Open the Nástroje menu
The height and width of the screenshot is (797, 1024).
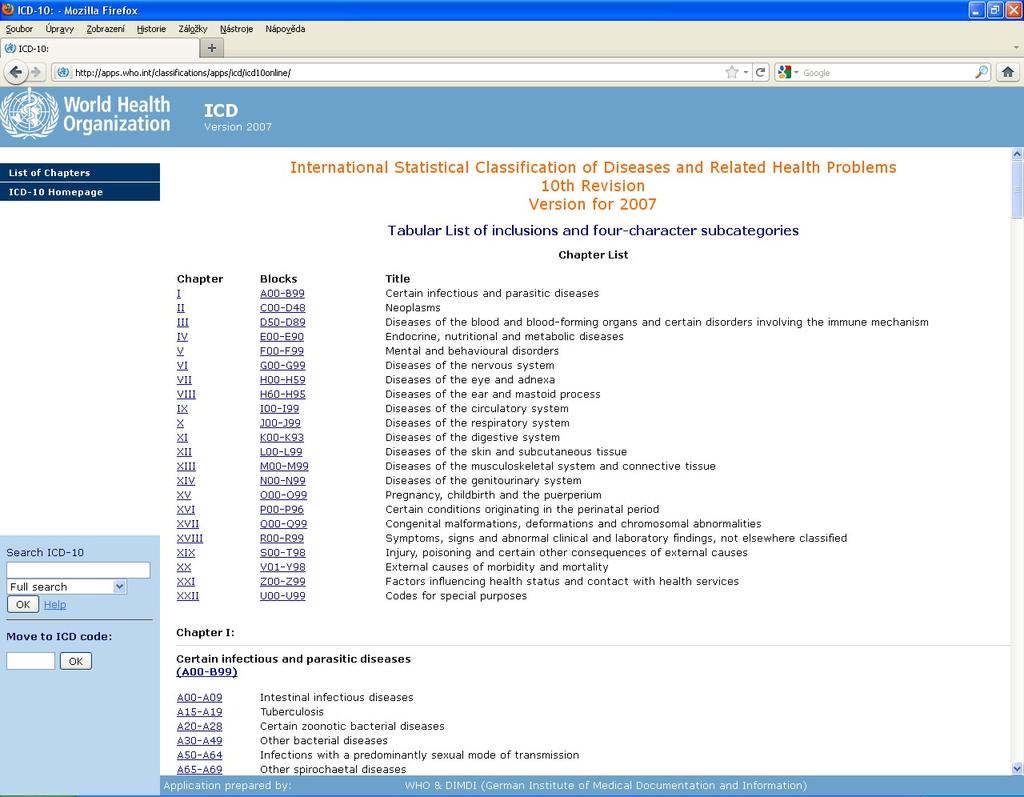coord(236,29)
